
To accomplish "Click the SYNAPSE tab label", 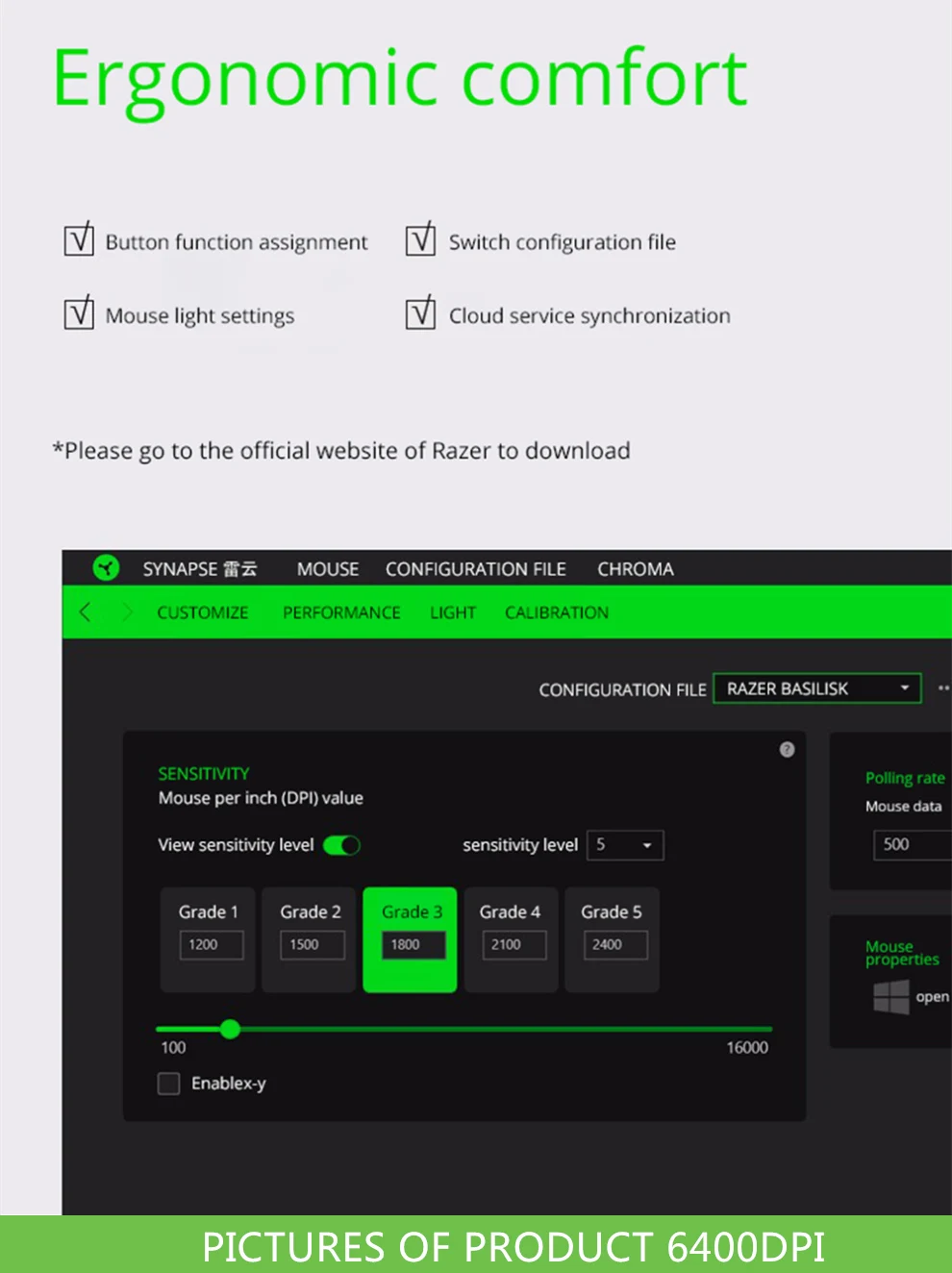I will [x=200, y=569].
